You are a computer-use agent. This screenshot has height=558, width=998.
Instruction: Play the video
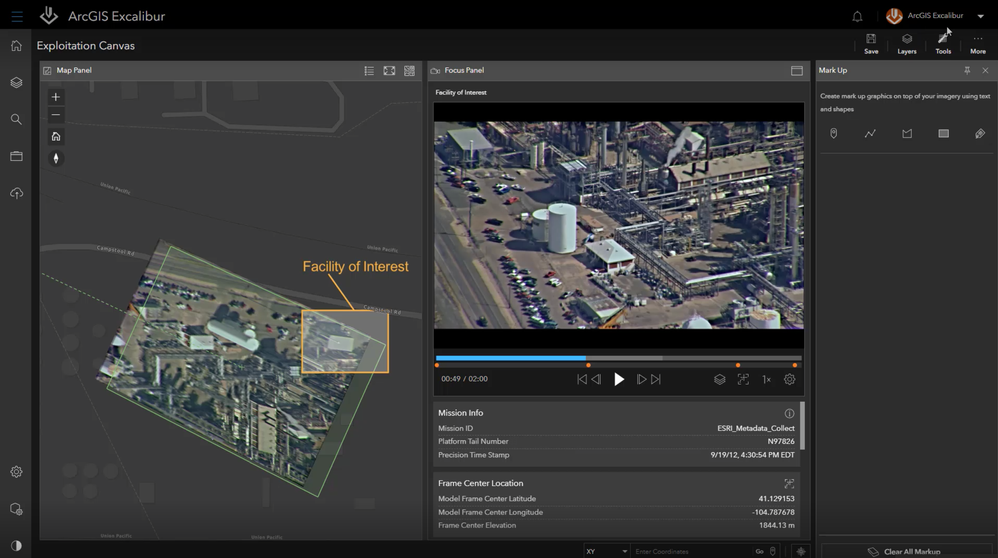(619, 379)
